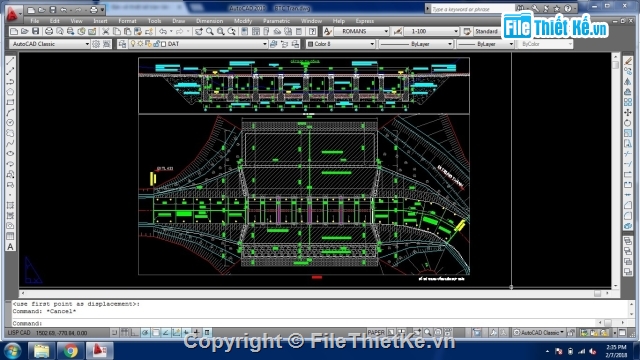Click the Command line input field

(318, 323)
